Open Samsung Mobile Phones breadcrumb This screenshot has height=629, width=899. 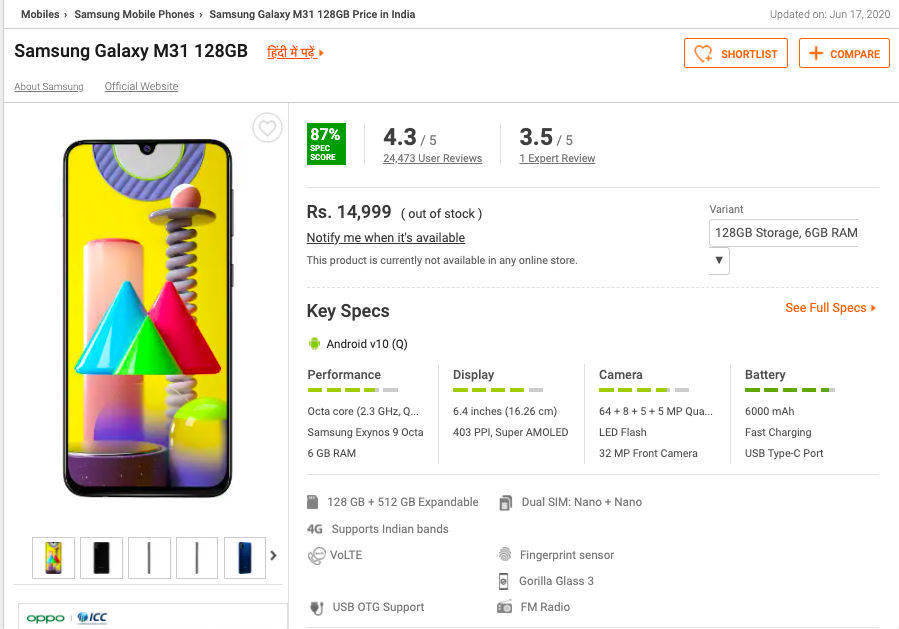(136, 15)
